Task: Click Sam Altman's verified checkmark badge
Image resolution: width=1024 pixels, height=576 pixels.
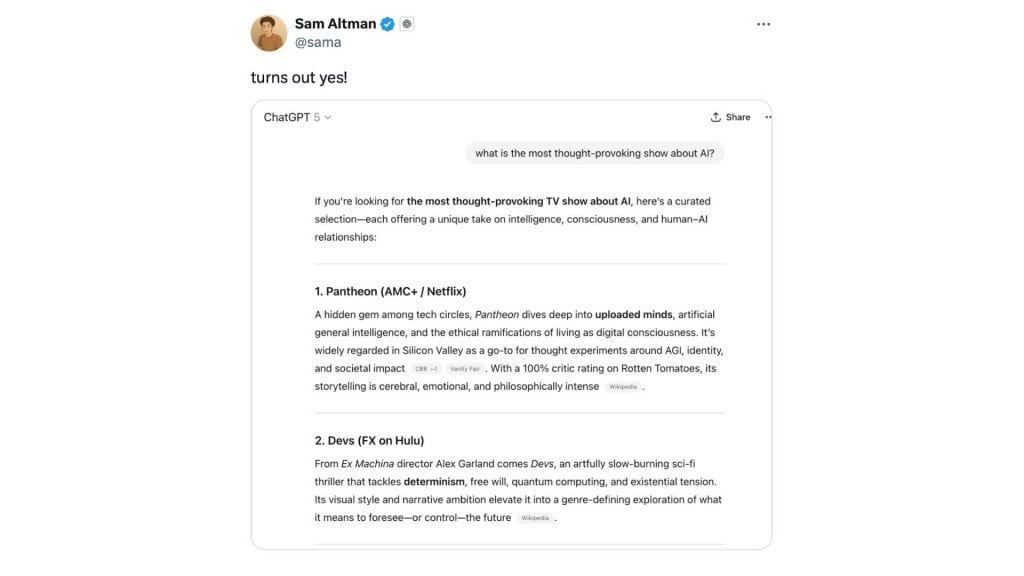Action: pos(388,23)
